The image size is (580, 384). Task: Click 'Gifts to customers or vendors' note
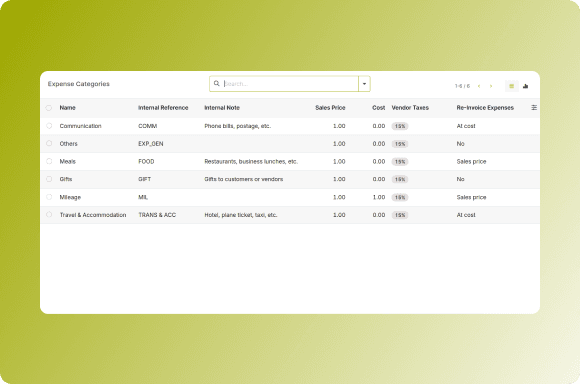click(243, 179)
